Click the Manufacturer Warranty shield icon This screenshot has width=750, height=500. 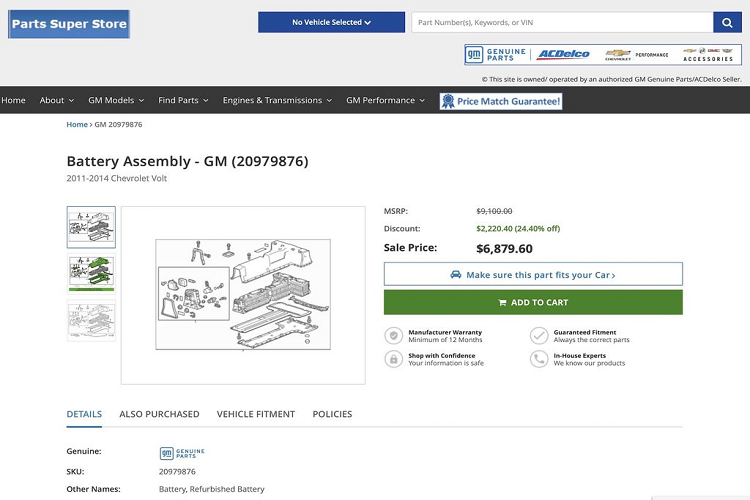(x=394, y=336)
